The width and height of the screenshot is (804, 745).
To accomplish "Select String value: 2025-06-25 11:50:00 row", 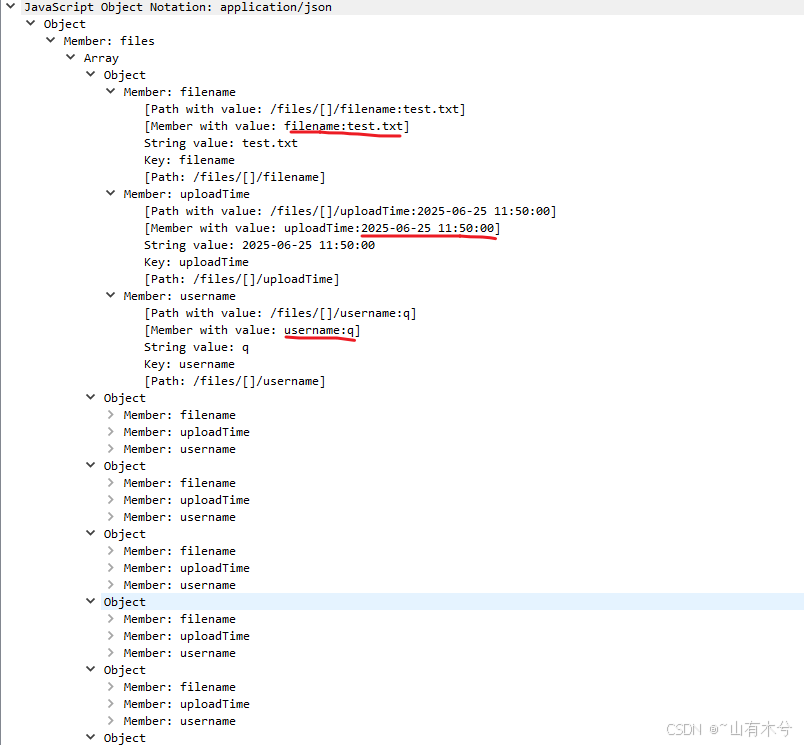I will (259, 245).
